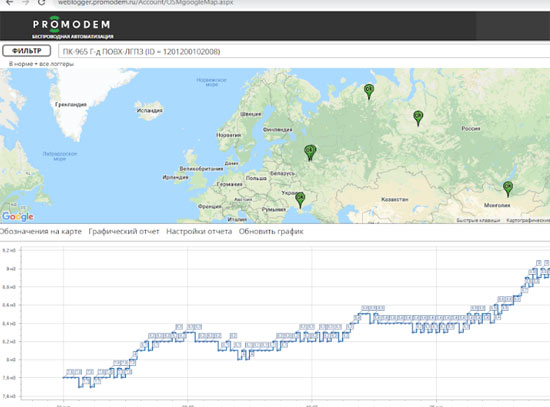550x407 pixels.
Task: Reload the page with browser refresh icon
Action: point(42,3)
